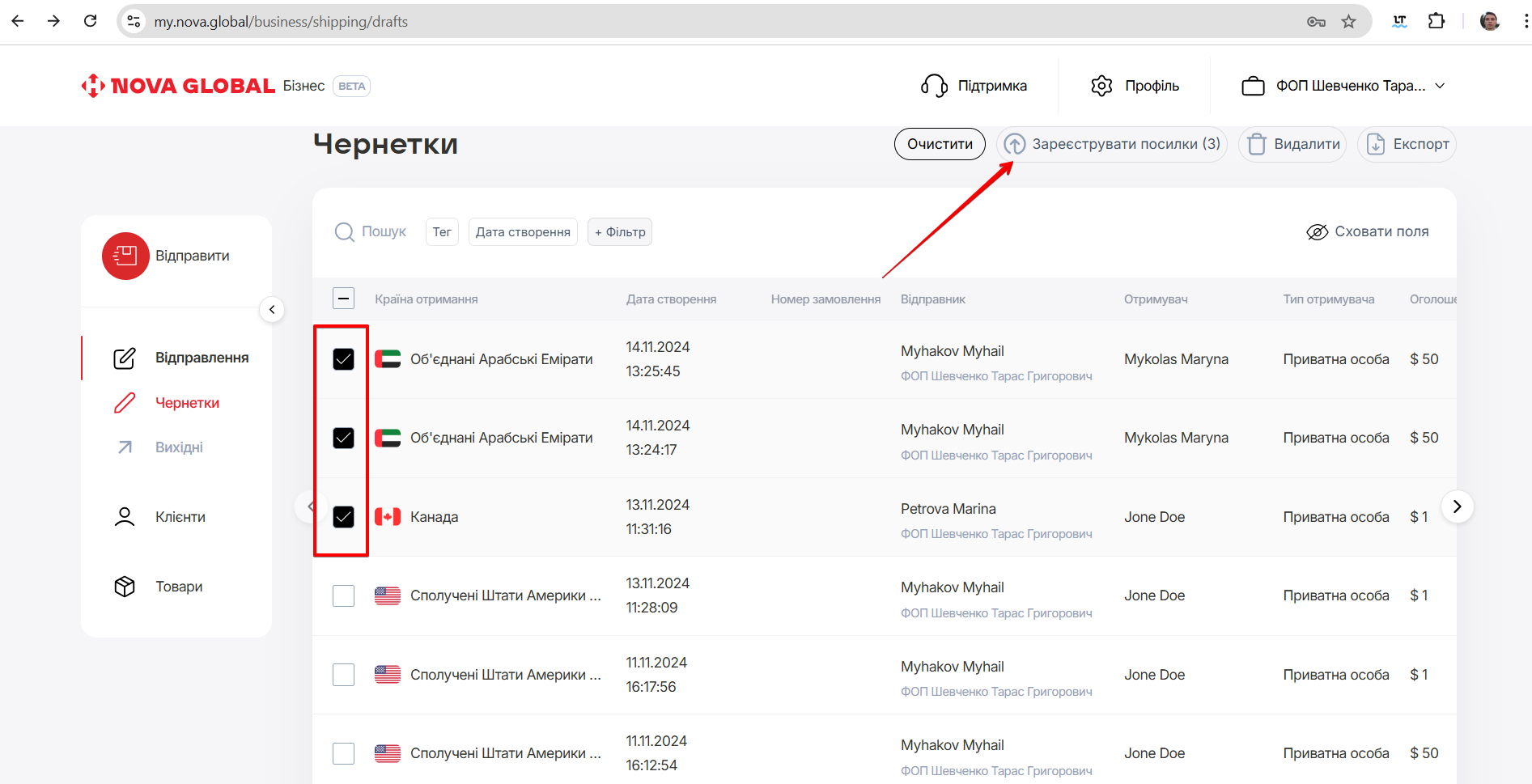This screenshot has width=1532, height=784.
Task: Toggle the select-all header checkbox
Action: [343, 299]
